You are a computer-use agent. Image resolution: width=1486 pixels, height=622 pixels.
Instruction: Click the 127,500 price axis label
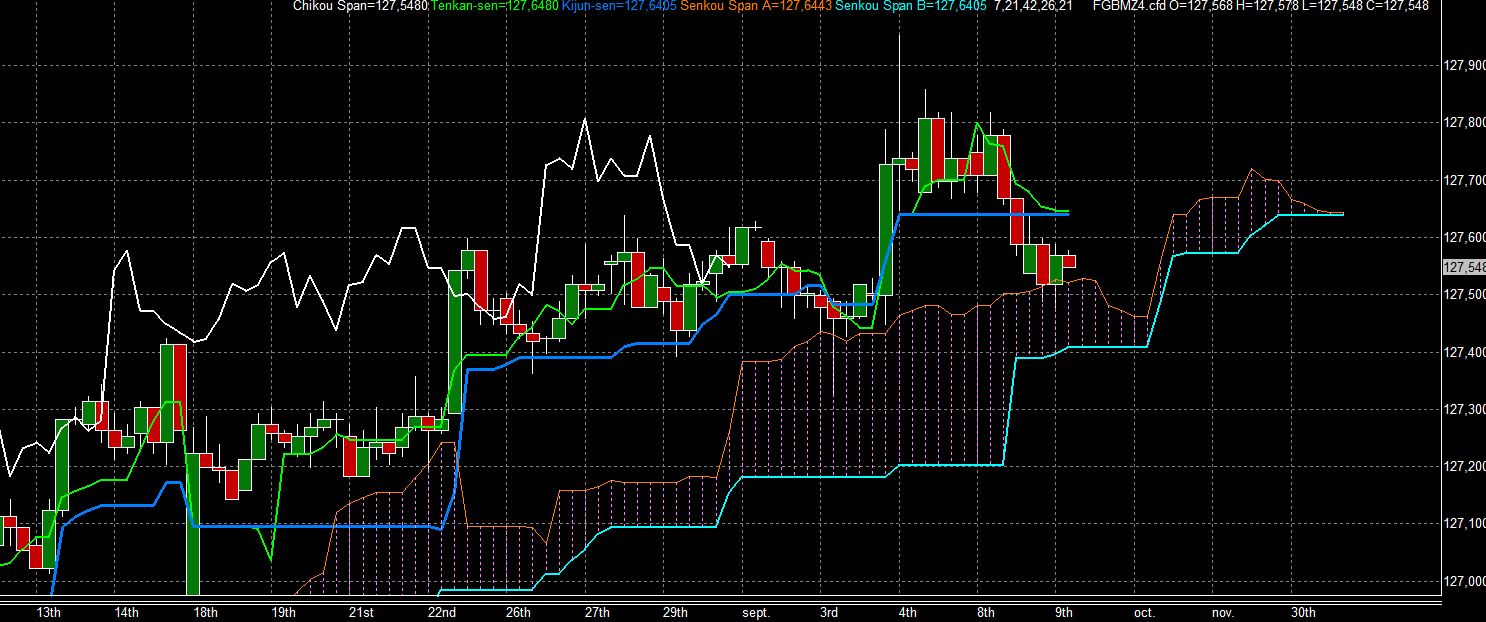1465,295
